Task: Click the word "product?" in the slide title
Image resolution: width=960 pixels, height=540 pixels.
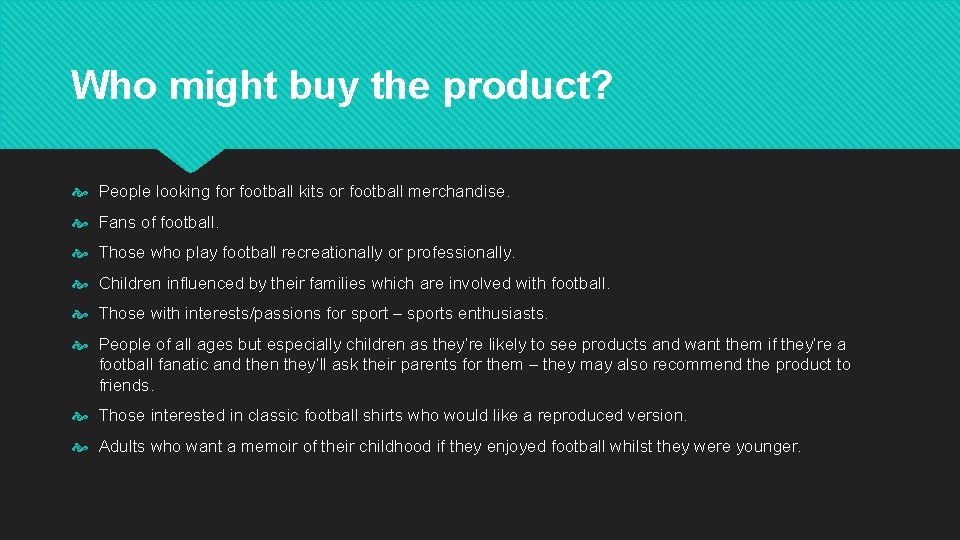Action: tap(527, 86)
